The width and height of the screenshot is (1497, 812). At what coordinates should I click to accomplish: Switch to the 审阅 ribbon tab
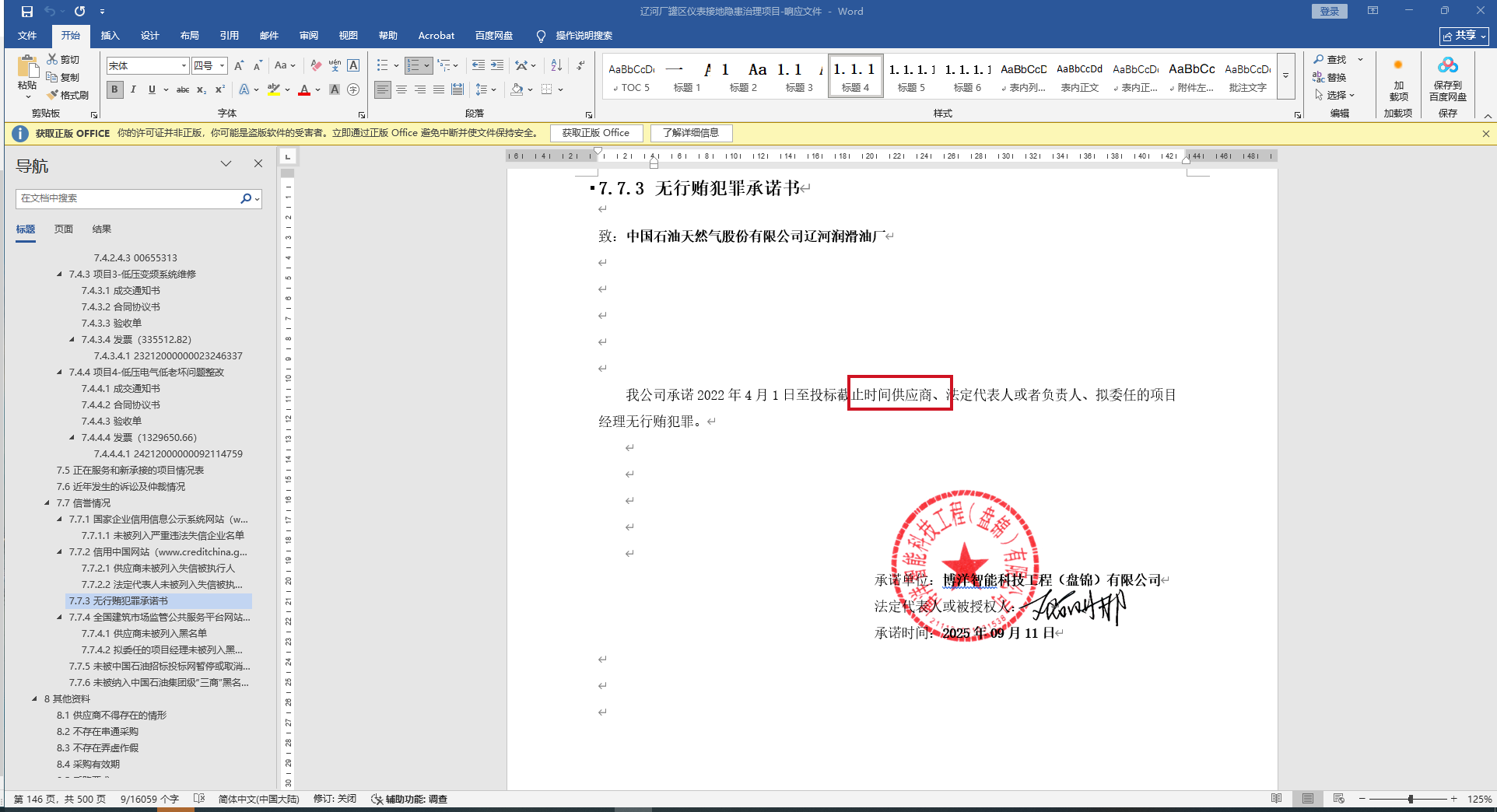click(308, 36)
